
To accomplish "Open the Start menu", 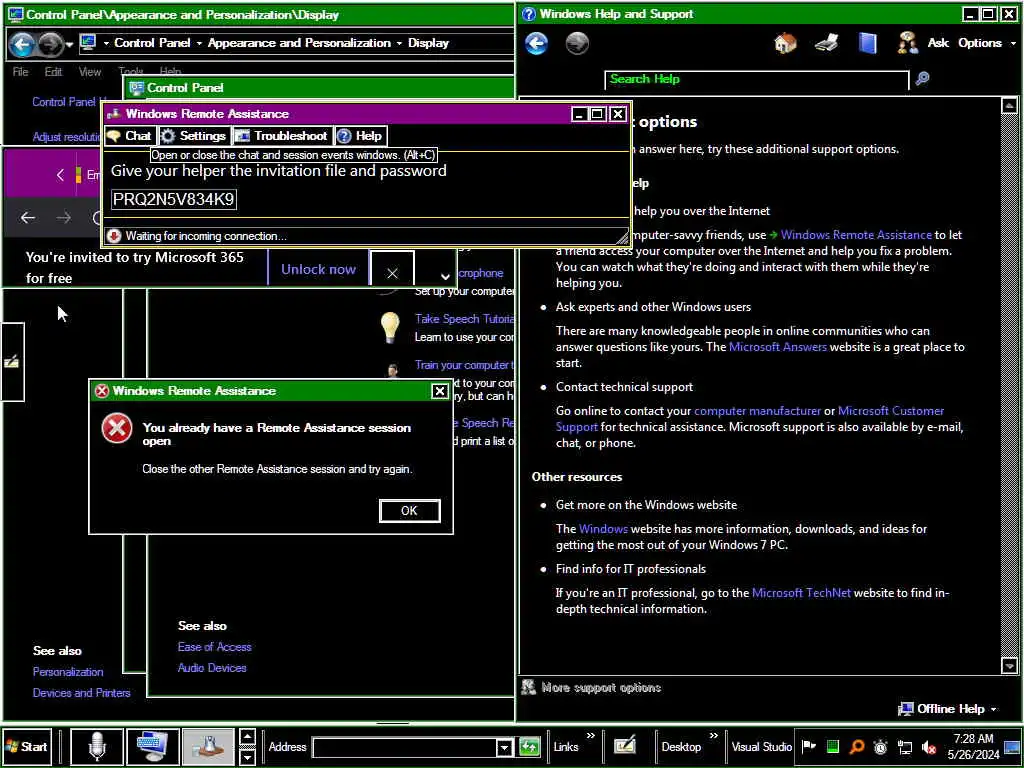I will (x=27, y=746).
